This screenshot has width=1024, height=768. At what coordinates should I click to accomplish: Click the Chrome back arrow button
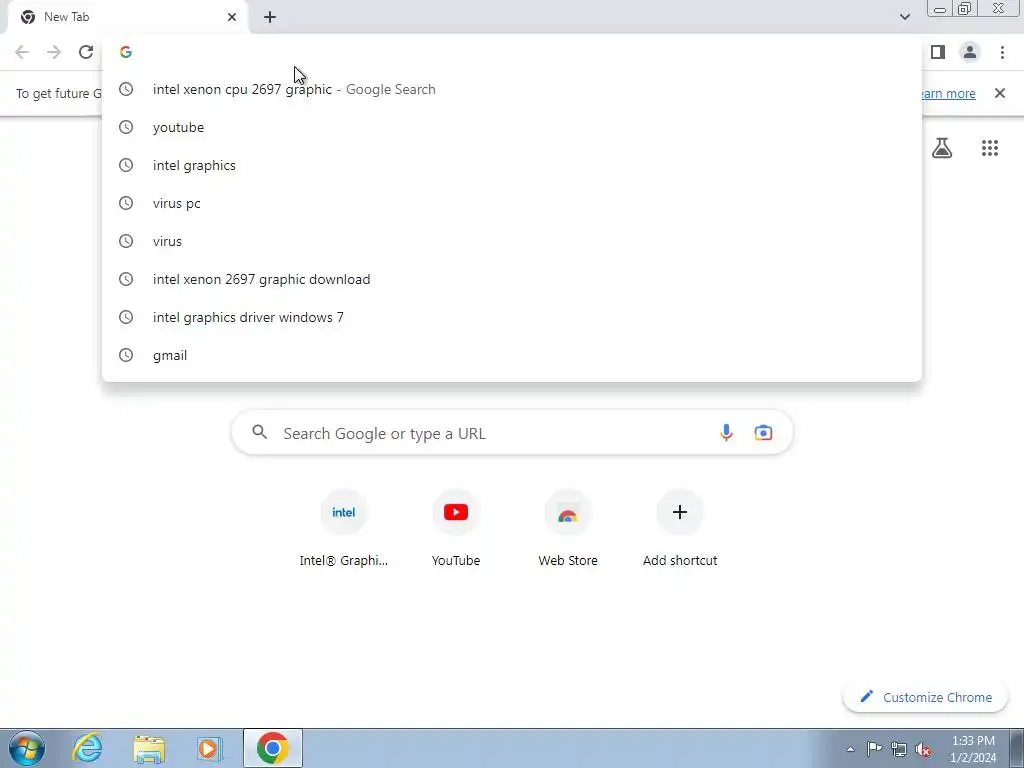[22, 52]
